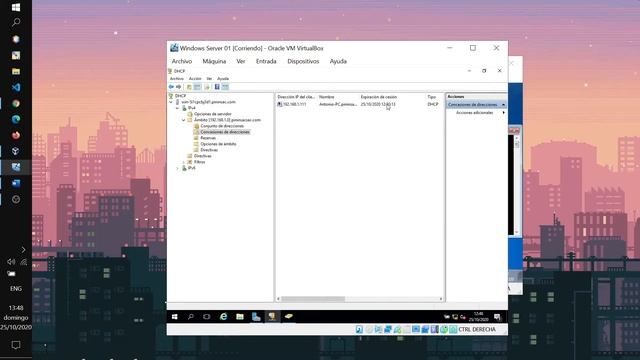This screenshot has height=360, width=640.
Task: Select Concesiones de direcciones tree item
Action: coord(225,132)
